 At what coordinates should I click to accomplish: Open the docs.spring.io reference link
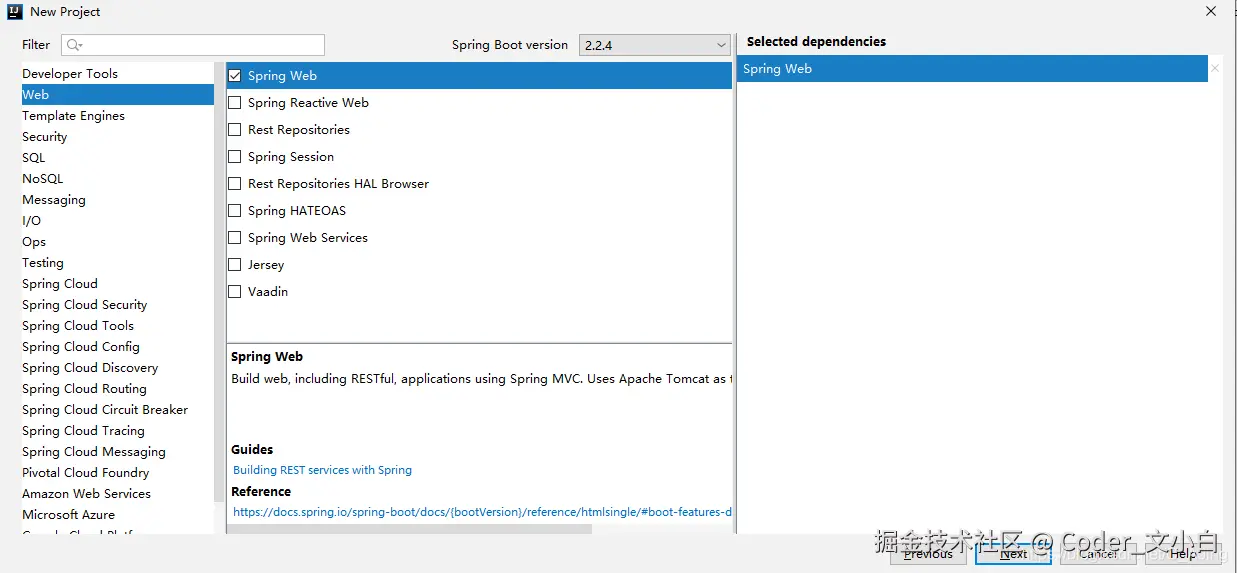coord(482,512)
